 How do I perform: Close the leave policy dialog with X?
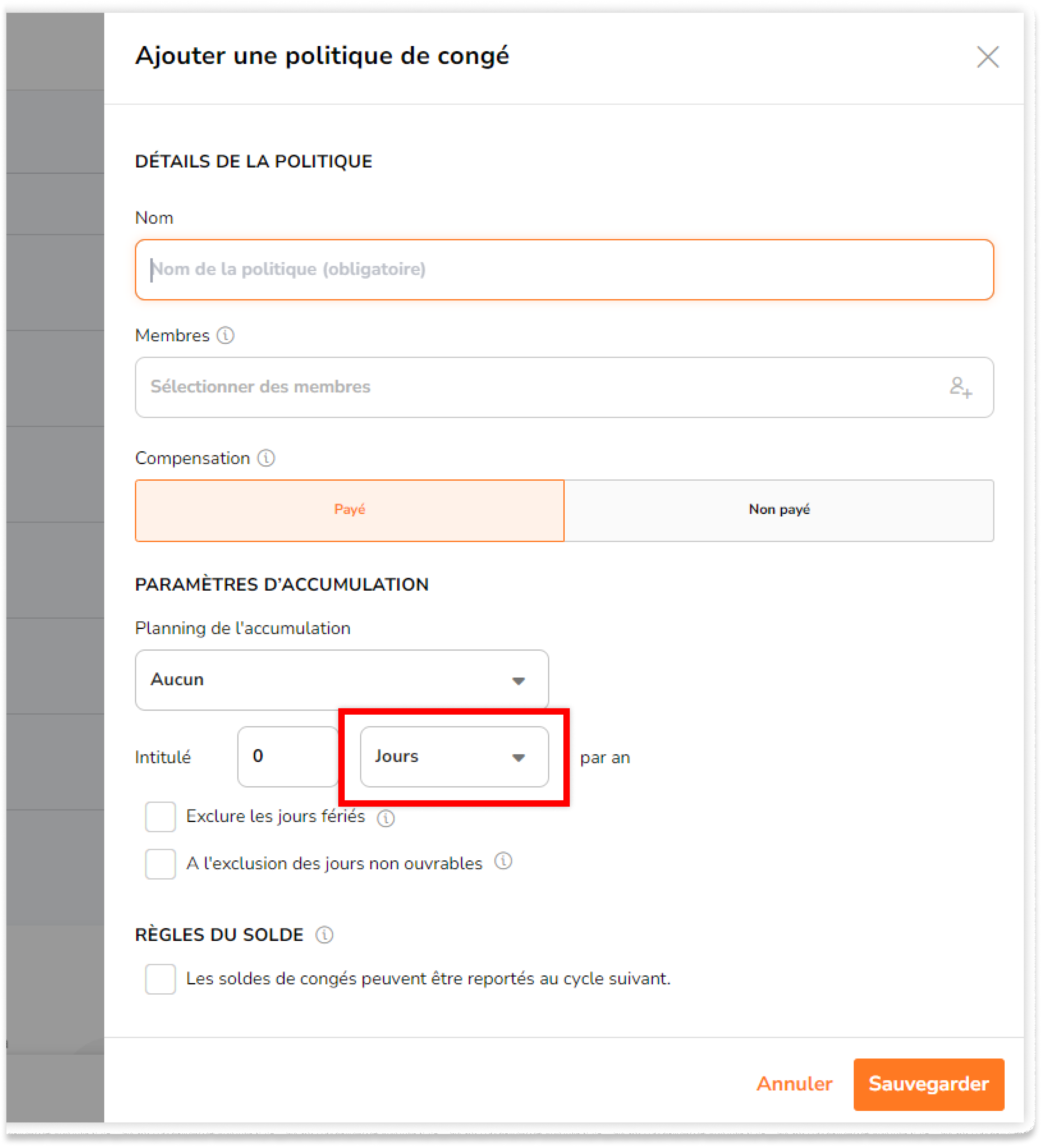(988, 57)
